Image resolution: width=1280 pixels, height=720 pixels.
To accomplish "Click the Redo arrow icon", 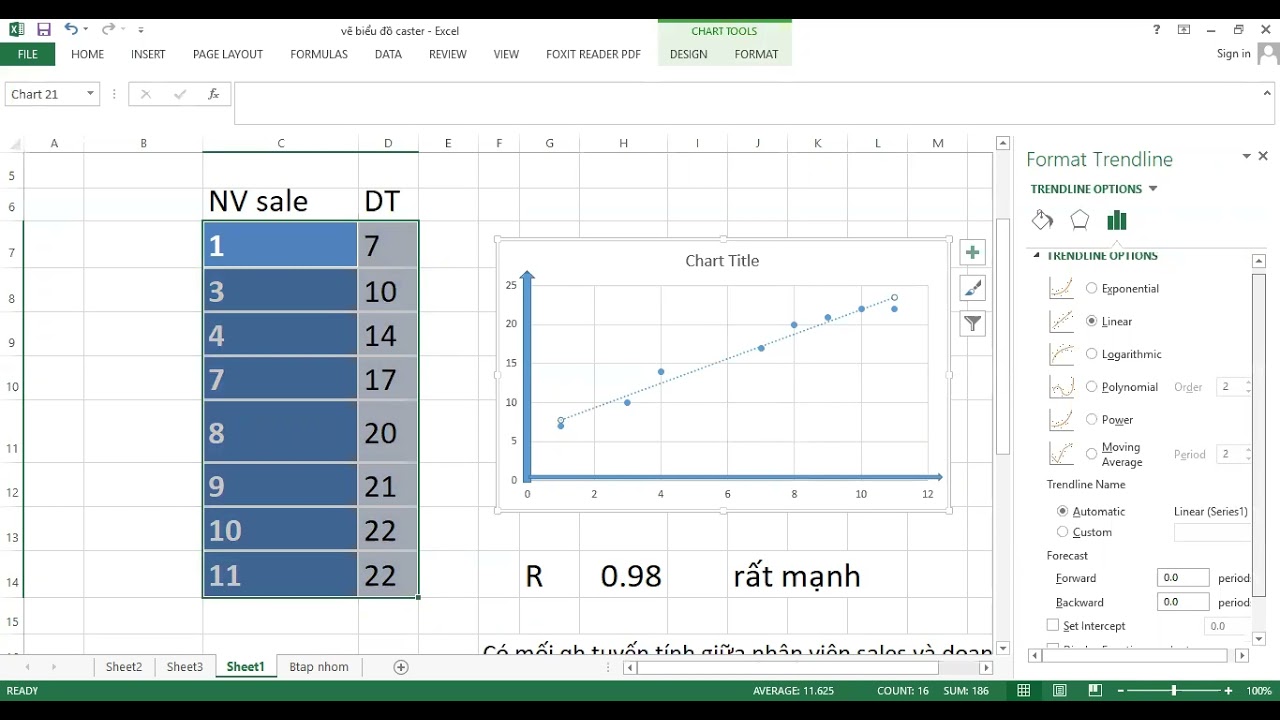I will (111, 30).
